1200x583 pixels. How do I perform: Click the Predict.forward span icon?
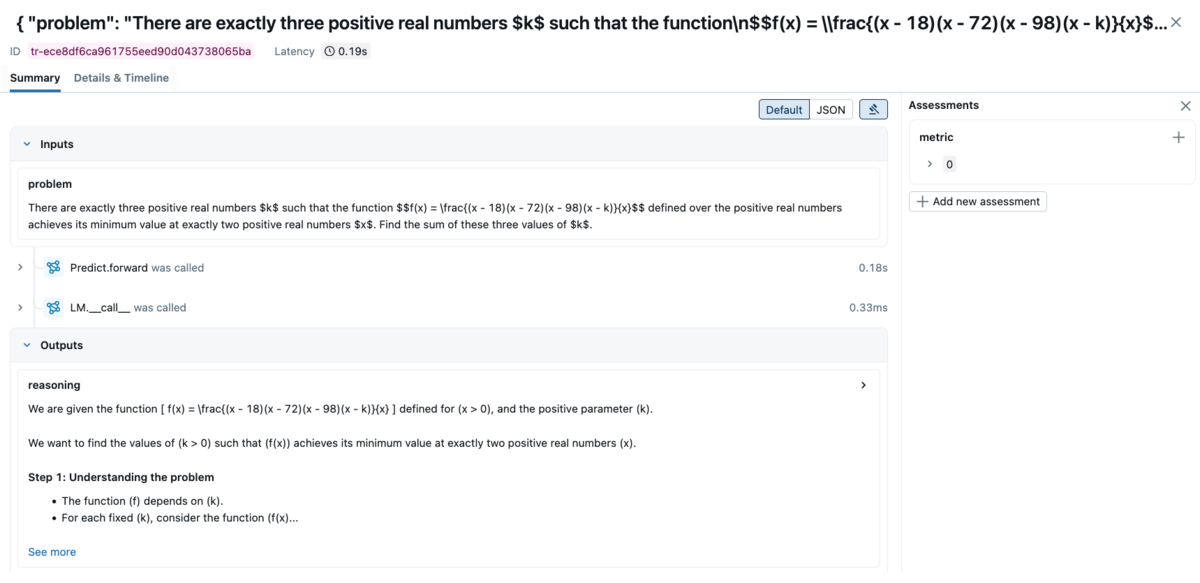point(54,268)
